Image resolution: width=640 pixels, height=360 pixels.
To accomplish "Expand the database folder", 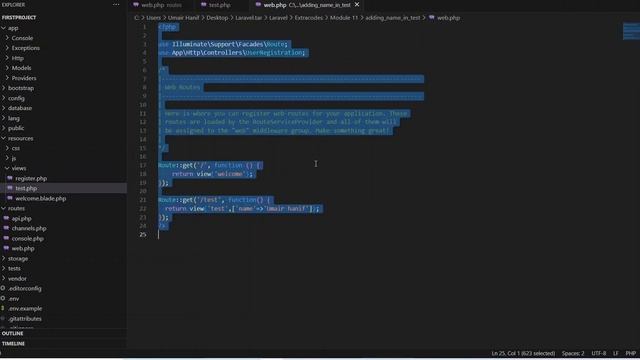I will pos(20,108).
